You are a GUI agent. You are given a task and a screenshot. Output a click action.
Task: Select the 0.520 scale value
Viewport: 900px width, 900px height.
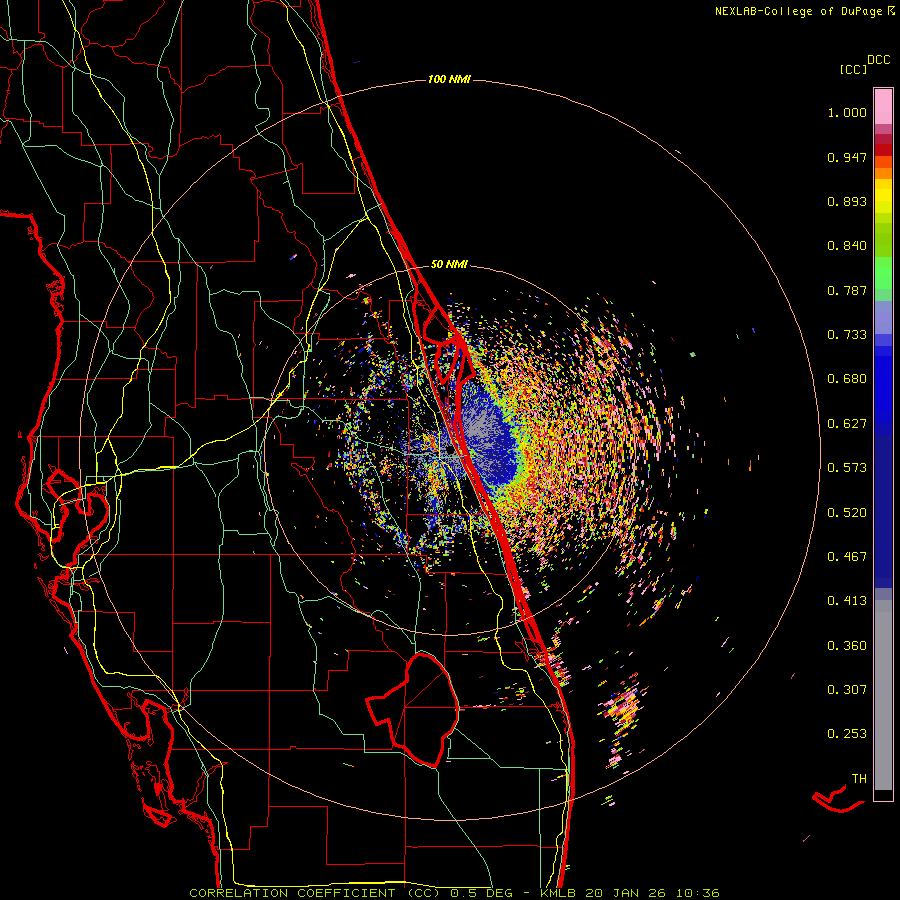pyautogui.click(x=847, y=513)
